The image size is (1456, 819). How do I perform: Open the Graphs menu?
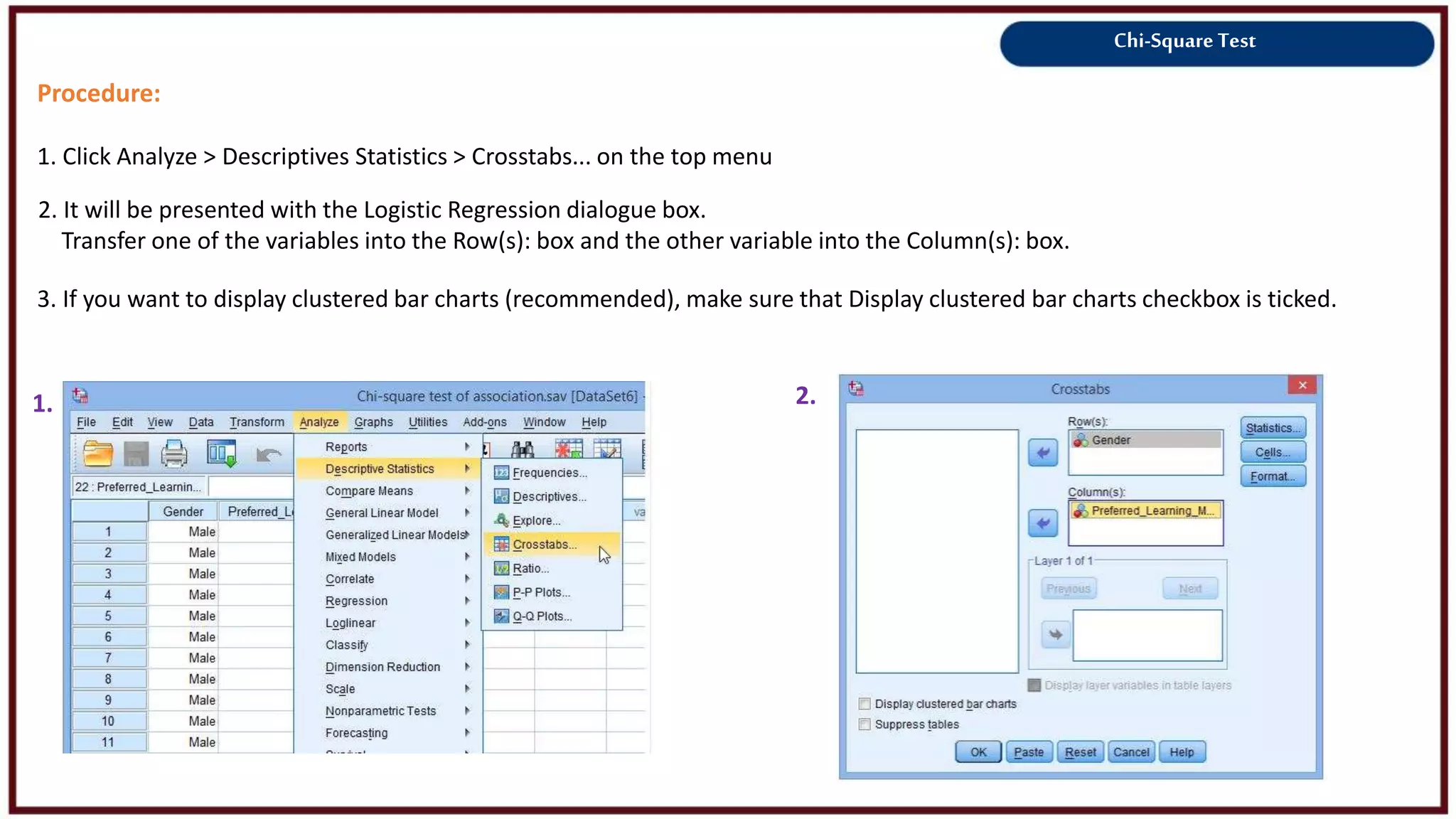[x=373, y=422]
